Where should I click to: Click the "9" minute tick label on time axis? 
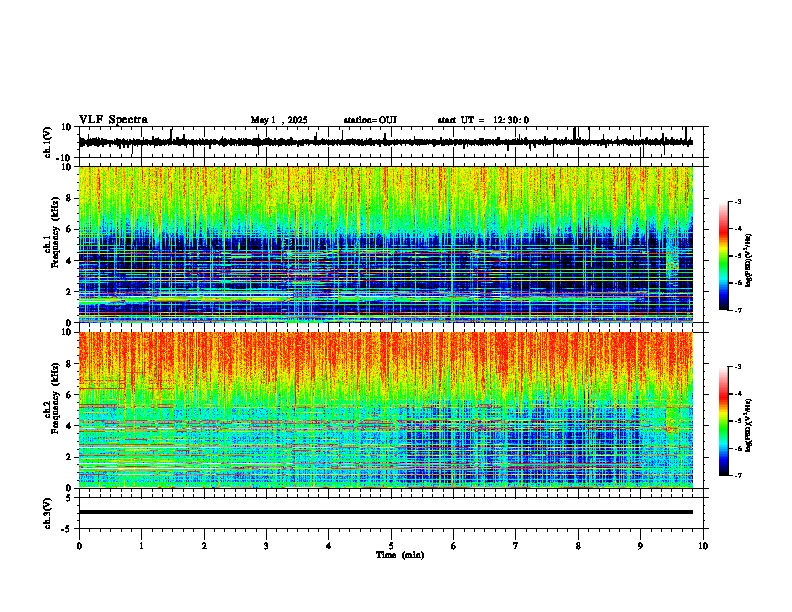point(640,546)
